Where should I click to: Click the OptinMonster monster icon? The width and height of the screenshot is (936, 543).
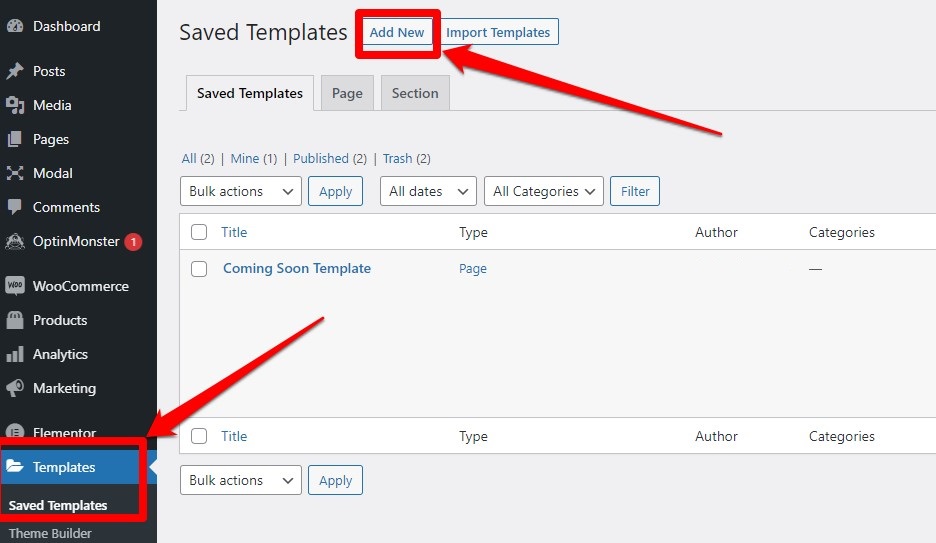pyautogui.click(x=15, y=241)
